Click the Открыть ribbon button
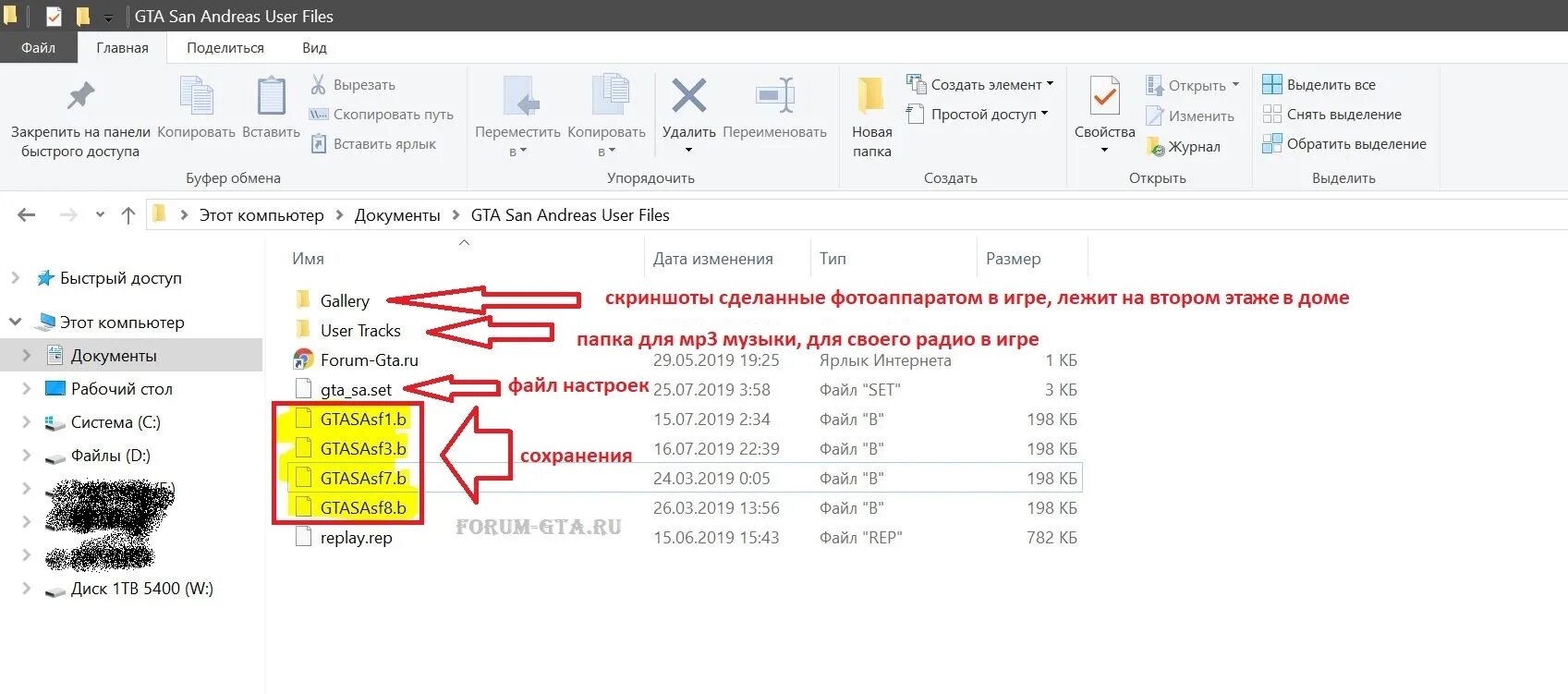The width and height of the screenshot is (1568, 694). pos(1192,85)
